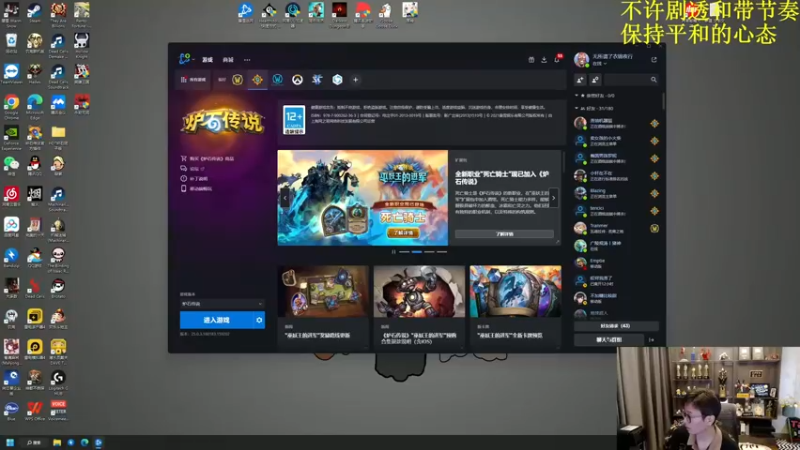Select the StarCraft game icon
800x450 pixels.
[317, 80]
